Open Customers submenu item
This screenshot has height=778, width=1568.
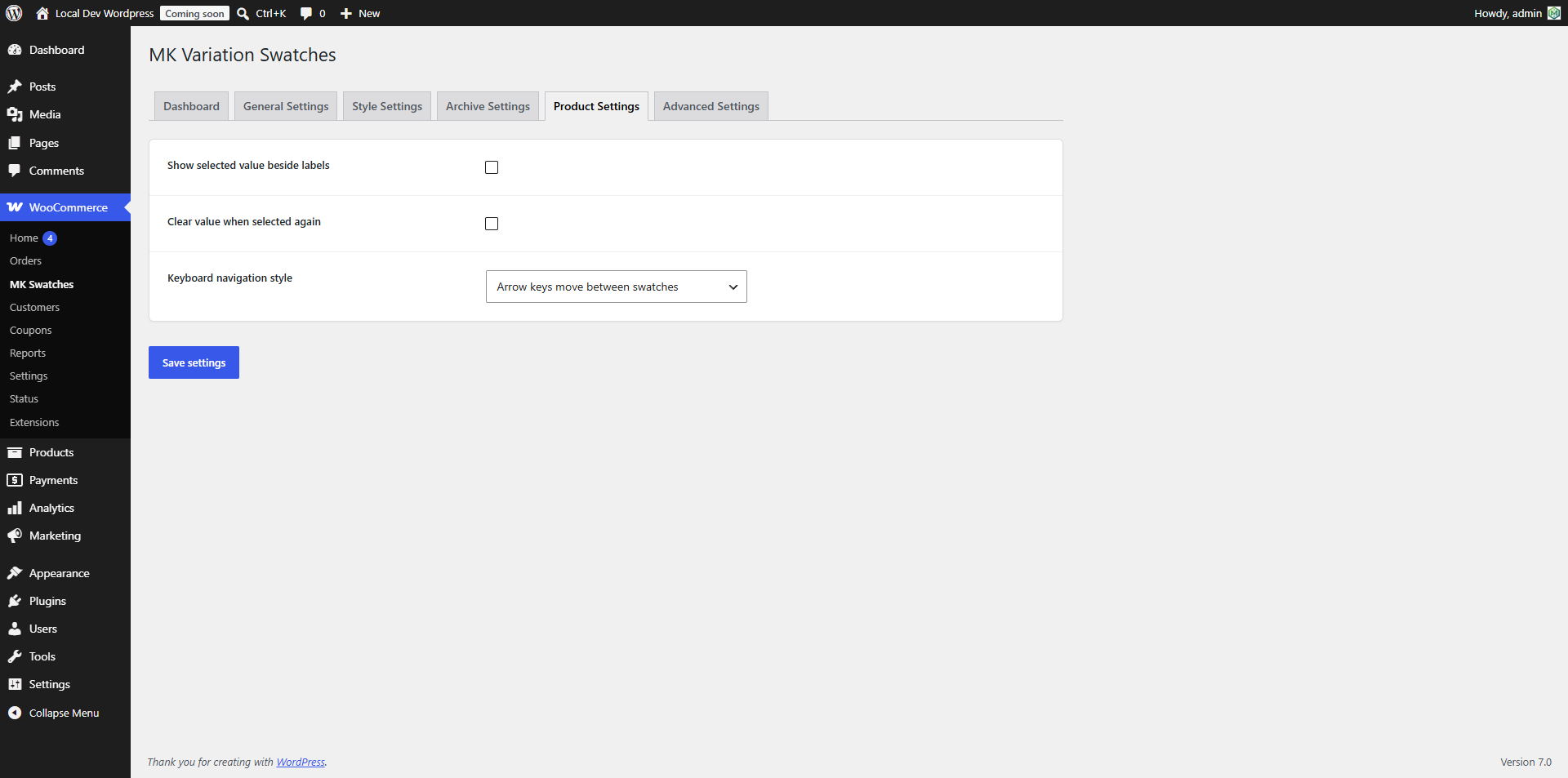tap(34, 308)
